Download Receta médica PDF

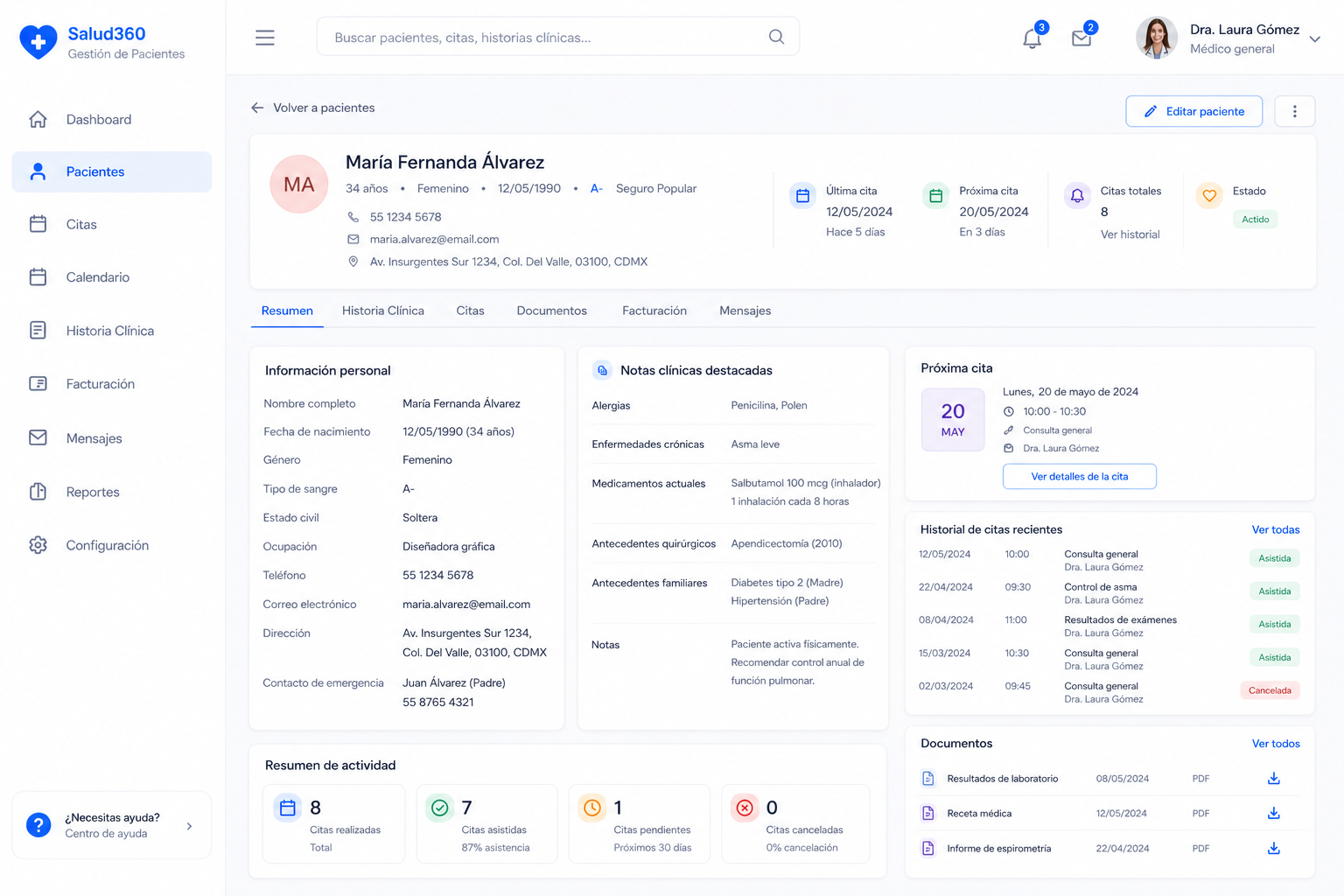point(1274,814)
